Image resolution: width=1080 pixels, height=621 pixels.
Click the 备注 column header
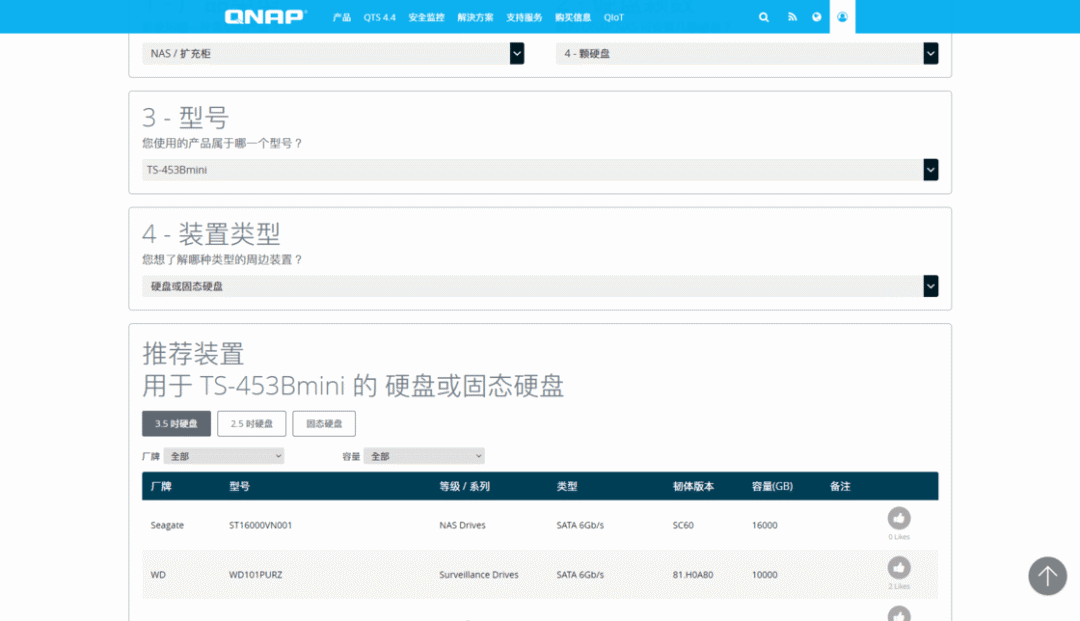tap(840, 486)
